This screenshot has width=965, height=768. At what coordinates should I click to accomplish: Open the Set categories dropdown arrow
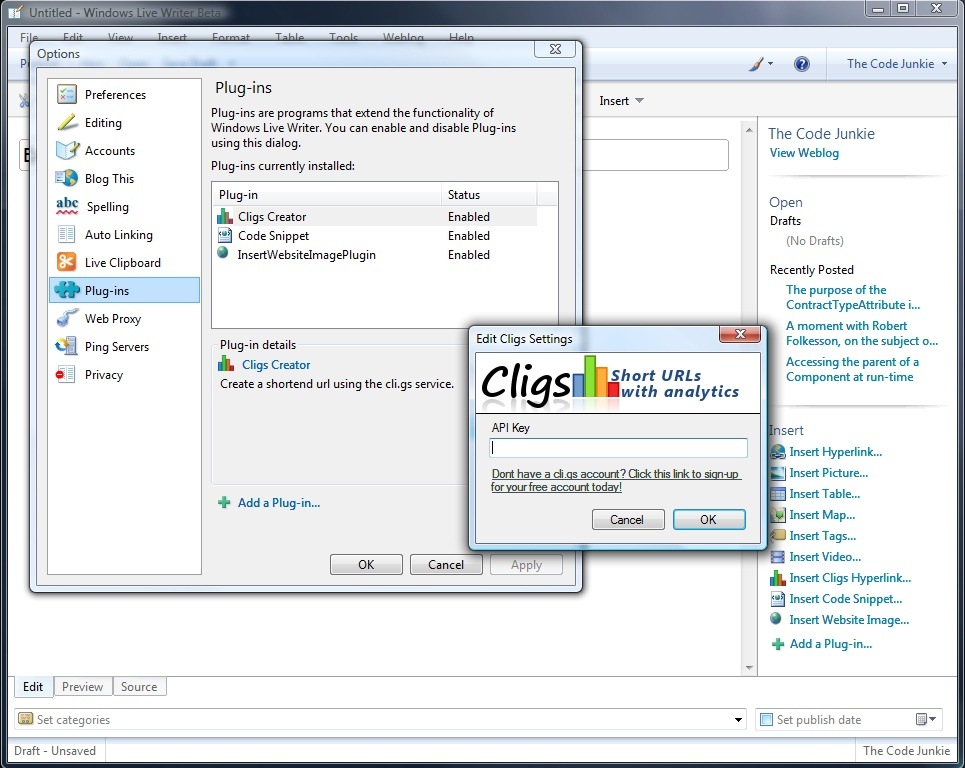click(738, 719)
